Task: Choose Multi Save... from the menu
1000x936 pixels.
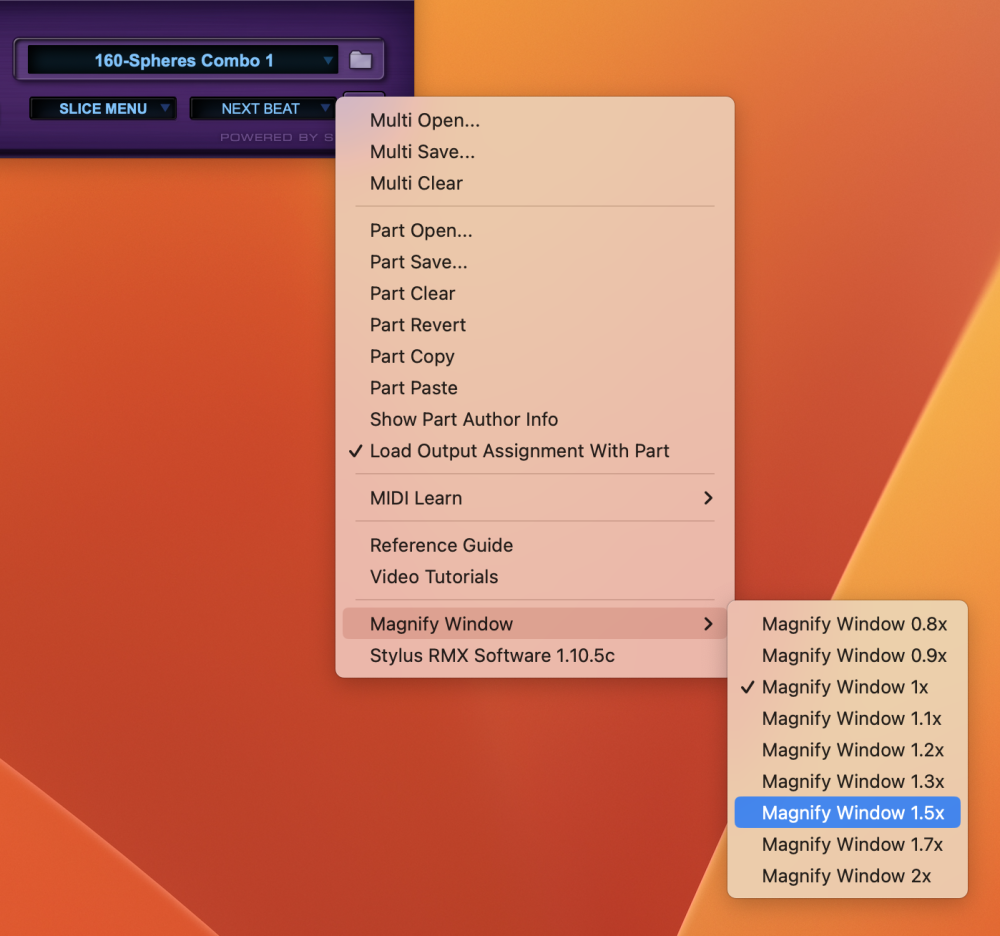Action: (x=534, y=152)
